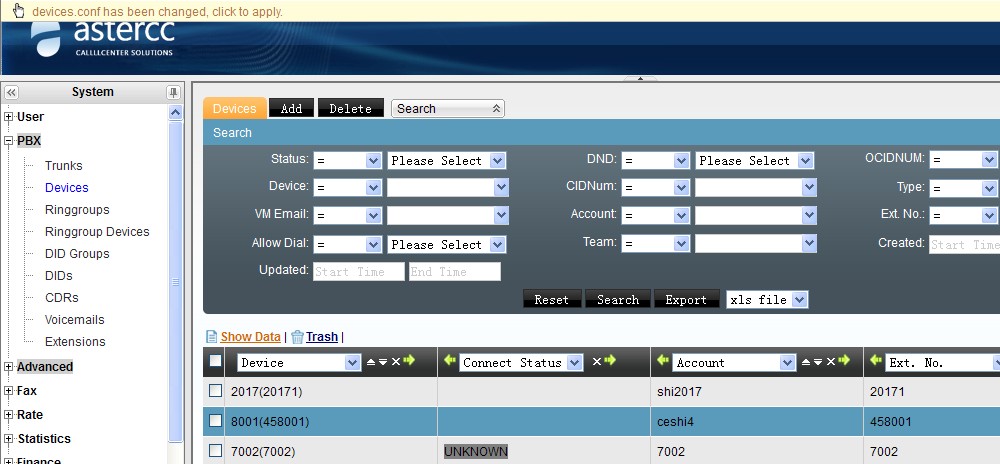Open Ringgroups in the PBX menu

tap(77, 210)
